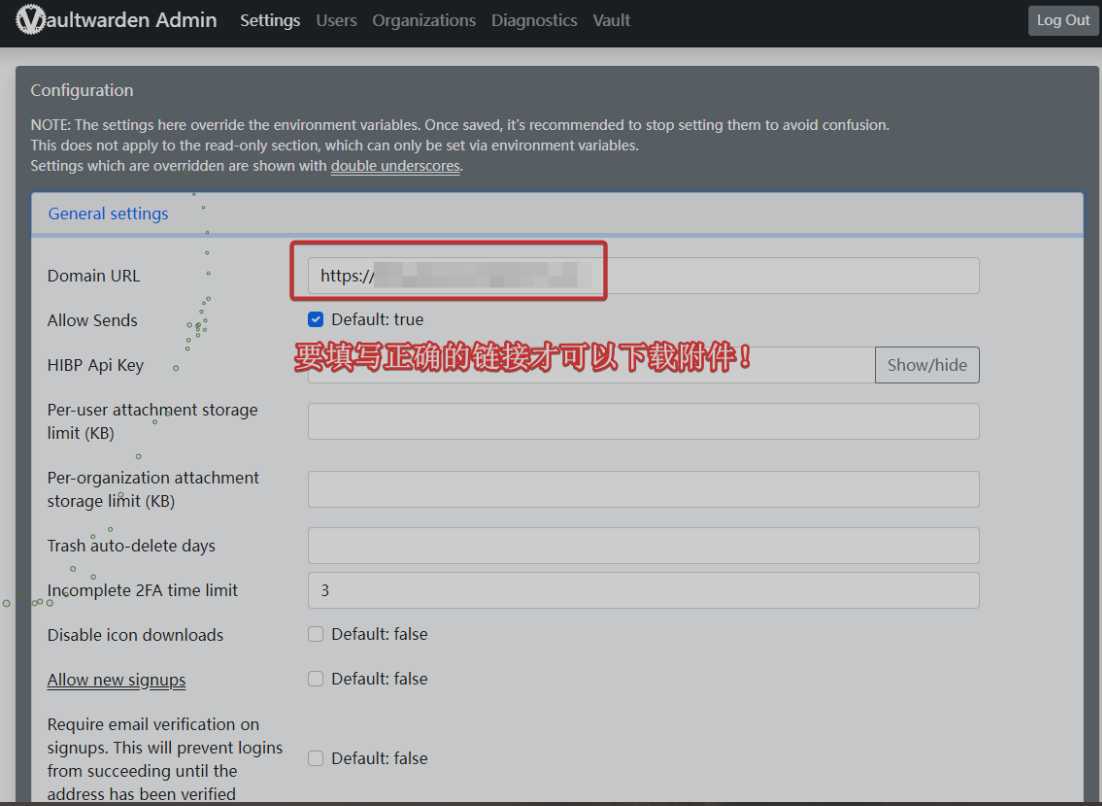Open the Diagnostics page

click(x=534, y=20)
